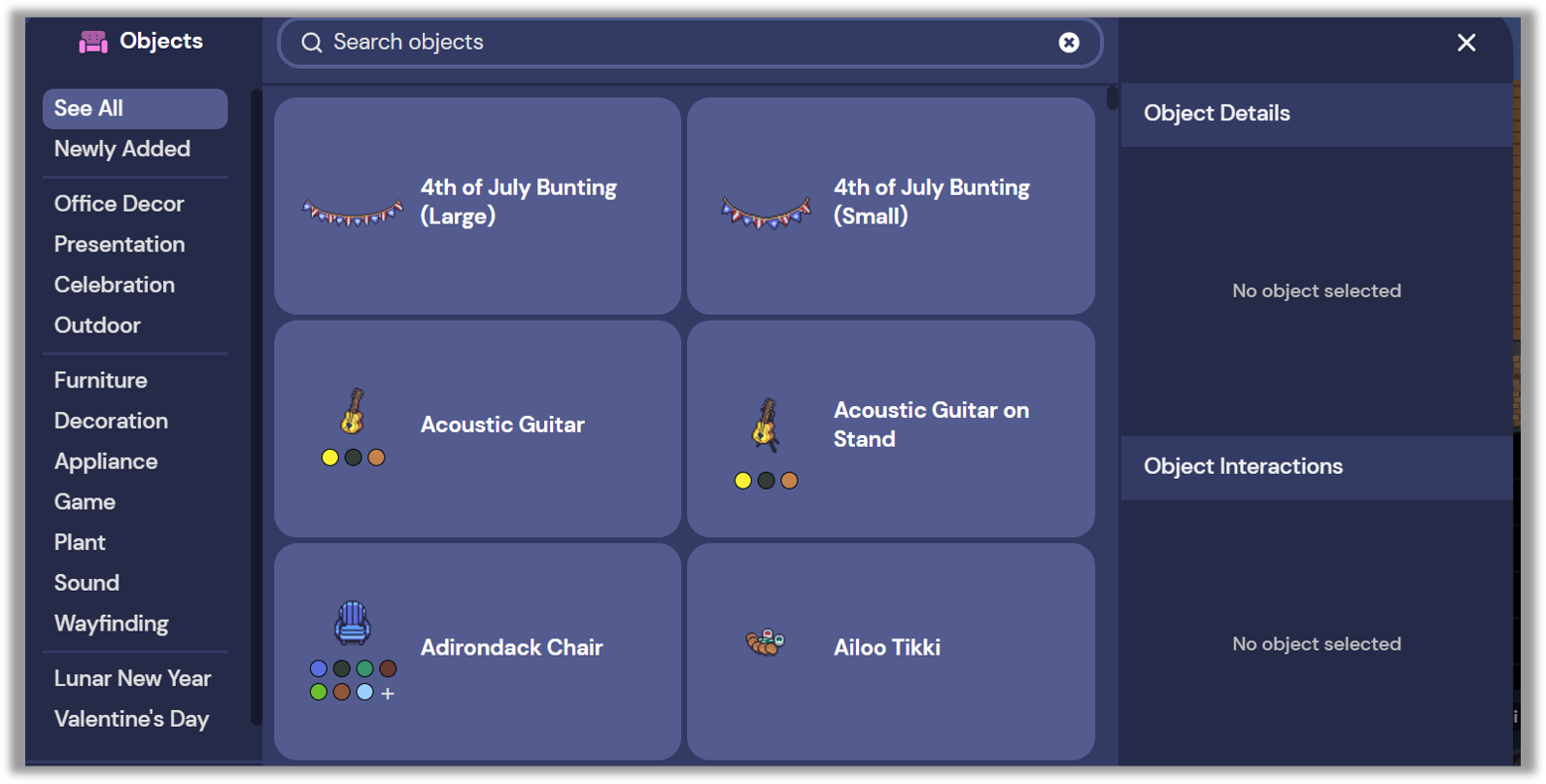The width and height of the screenshot is (1546, 784).
Task: Choose the Acoustic Guitar on Stand icon
Action: (766, 426)
